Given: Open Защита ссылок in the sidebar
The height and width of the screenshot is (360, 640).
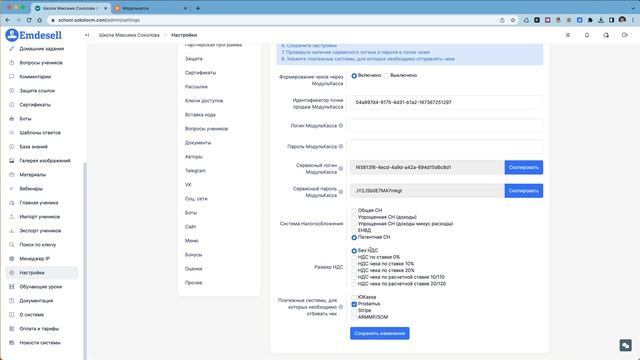Looking at the screenshot, I should click(37, 91).
